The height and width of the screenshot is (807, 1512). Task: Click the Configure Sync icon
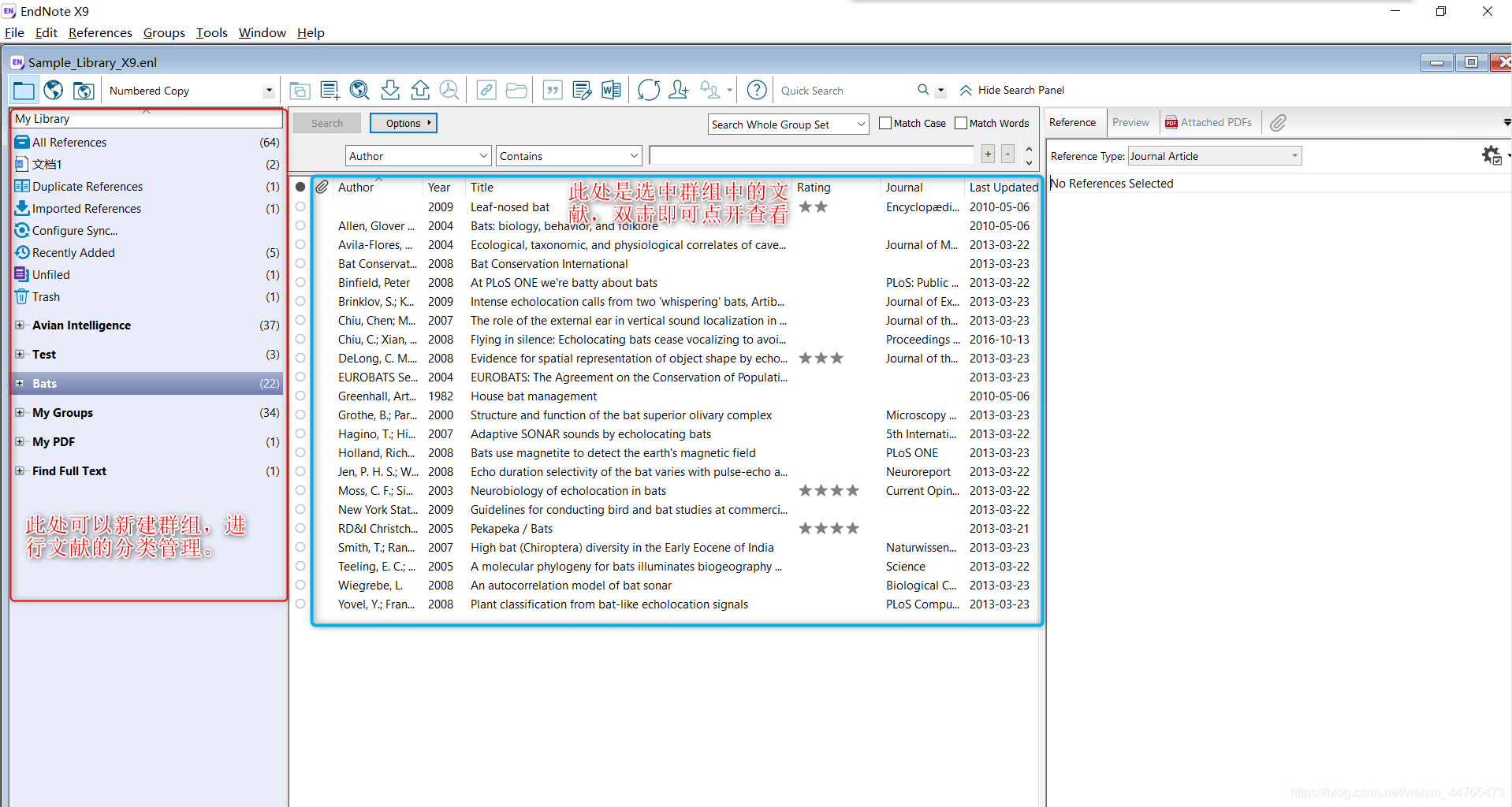[22, 230]
